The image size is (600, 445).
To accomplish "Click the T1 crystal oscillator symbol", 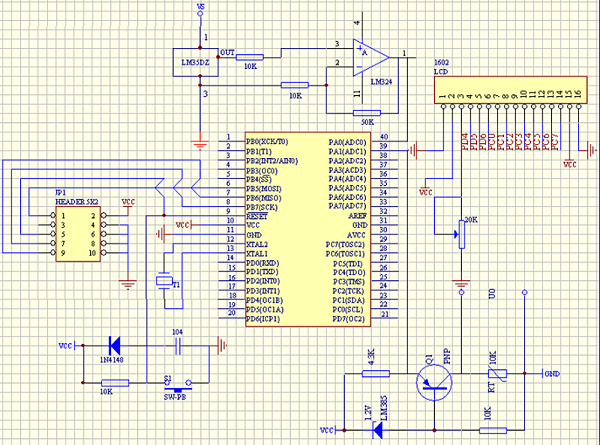I will 165,284.
